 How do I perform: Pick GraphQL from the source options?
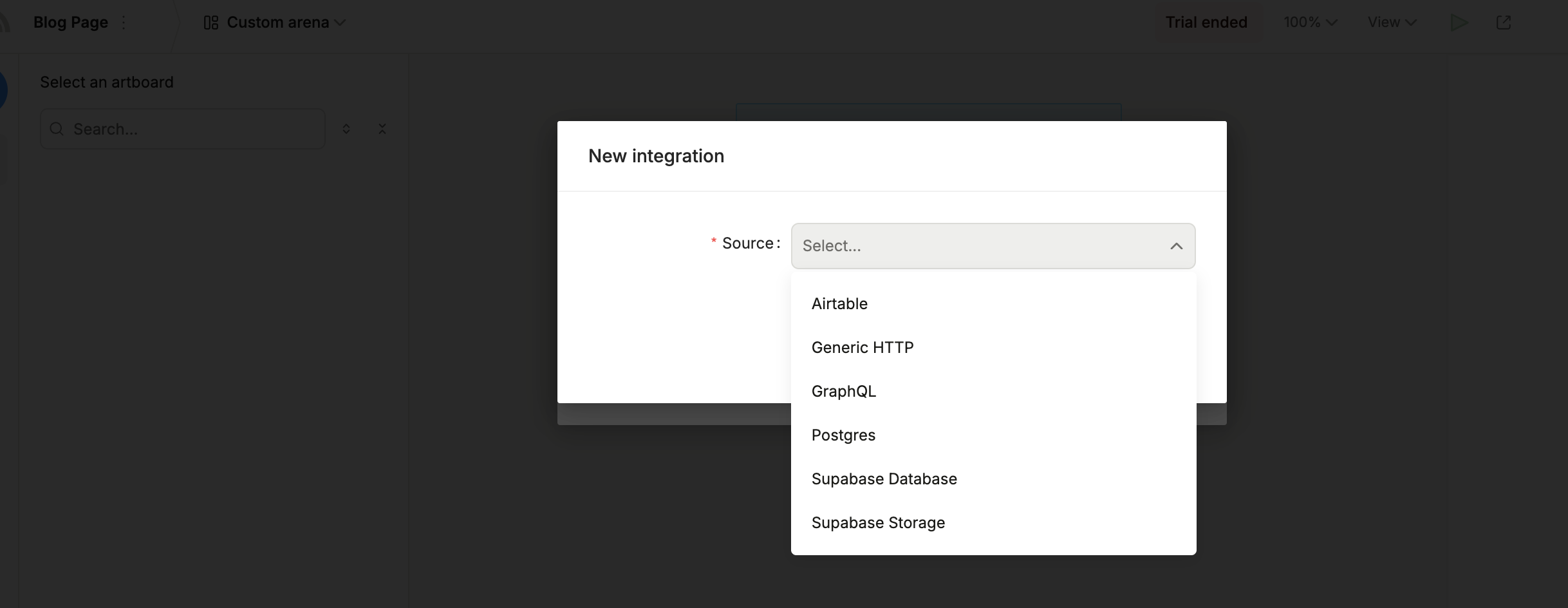click(x=843, y=391)
